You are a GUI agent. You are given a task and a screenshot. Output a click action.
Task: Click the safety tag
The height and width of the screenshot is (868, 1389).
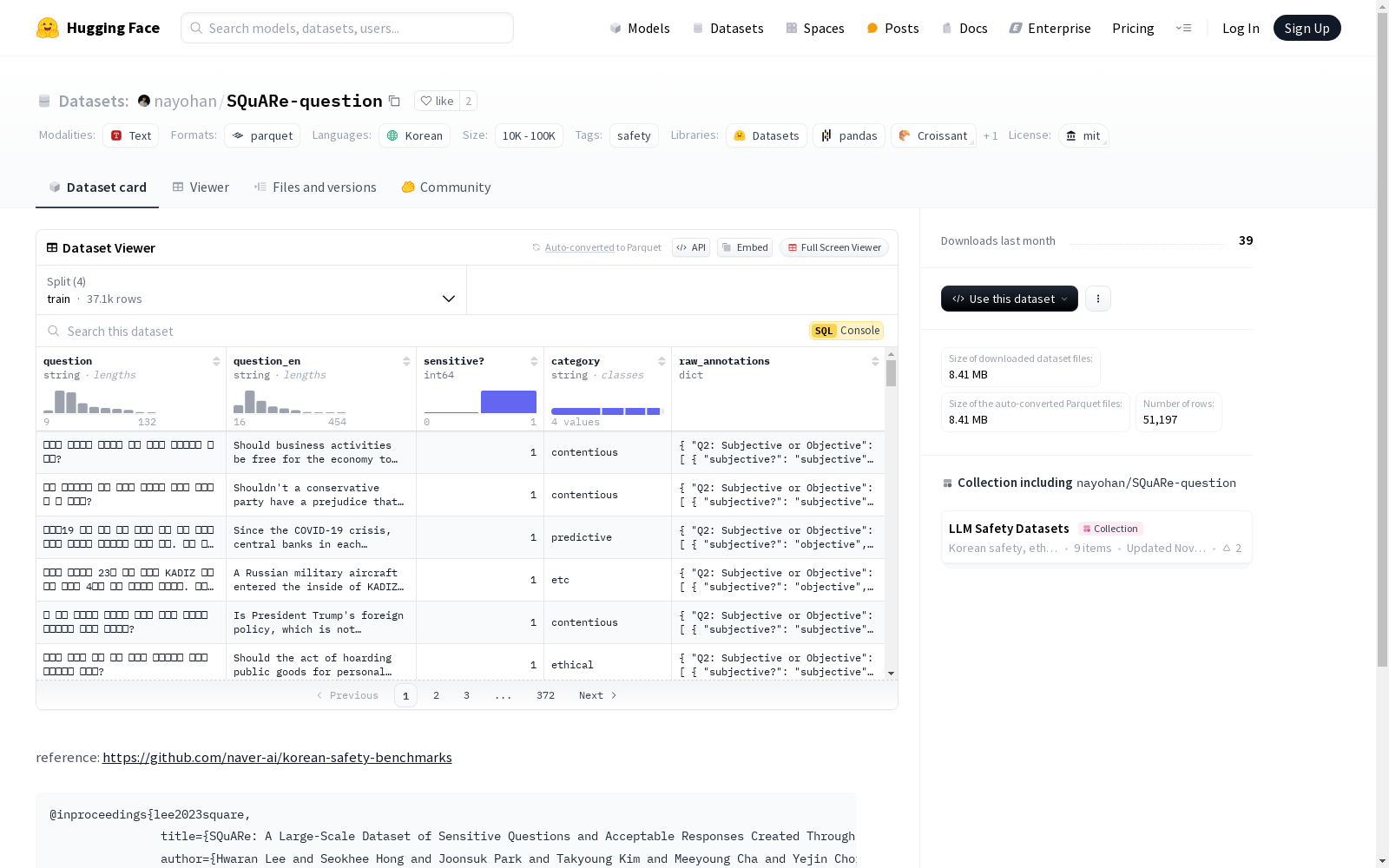pos(634,135)
